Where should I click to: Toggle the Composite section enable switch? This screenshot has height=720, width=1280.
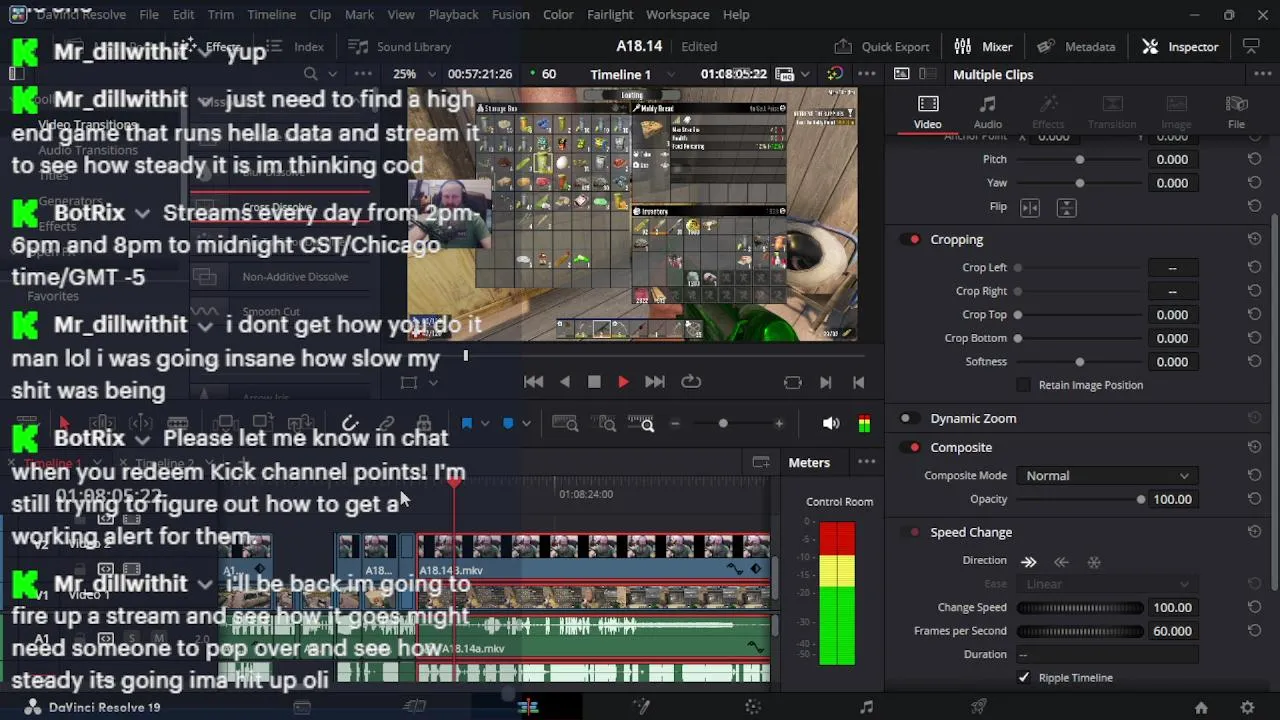click(910, 448)
